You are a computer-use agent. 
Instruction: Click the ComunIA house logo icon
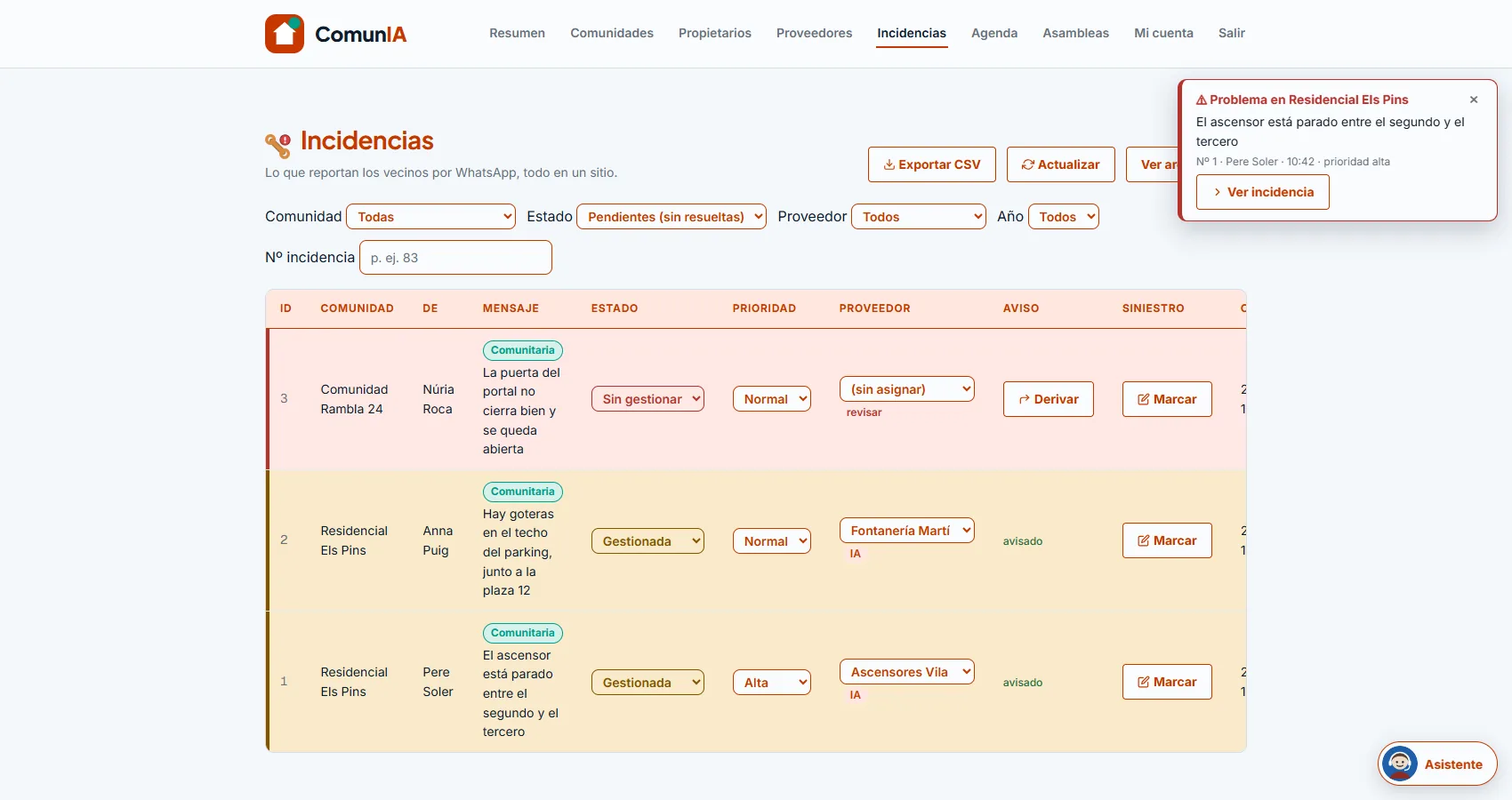[285, 34]
